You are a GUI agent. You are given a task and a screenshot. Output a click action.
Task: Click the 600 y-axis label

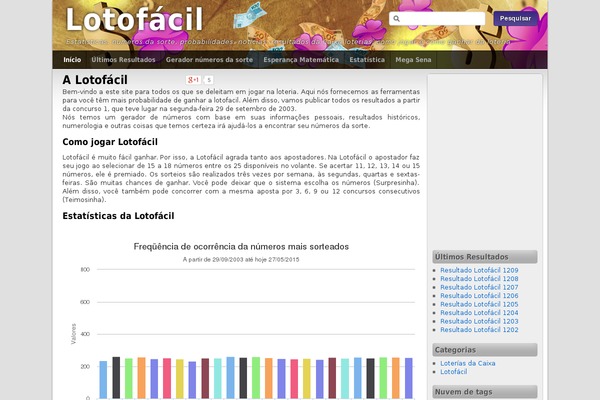click(x=85, y=302)
